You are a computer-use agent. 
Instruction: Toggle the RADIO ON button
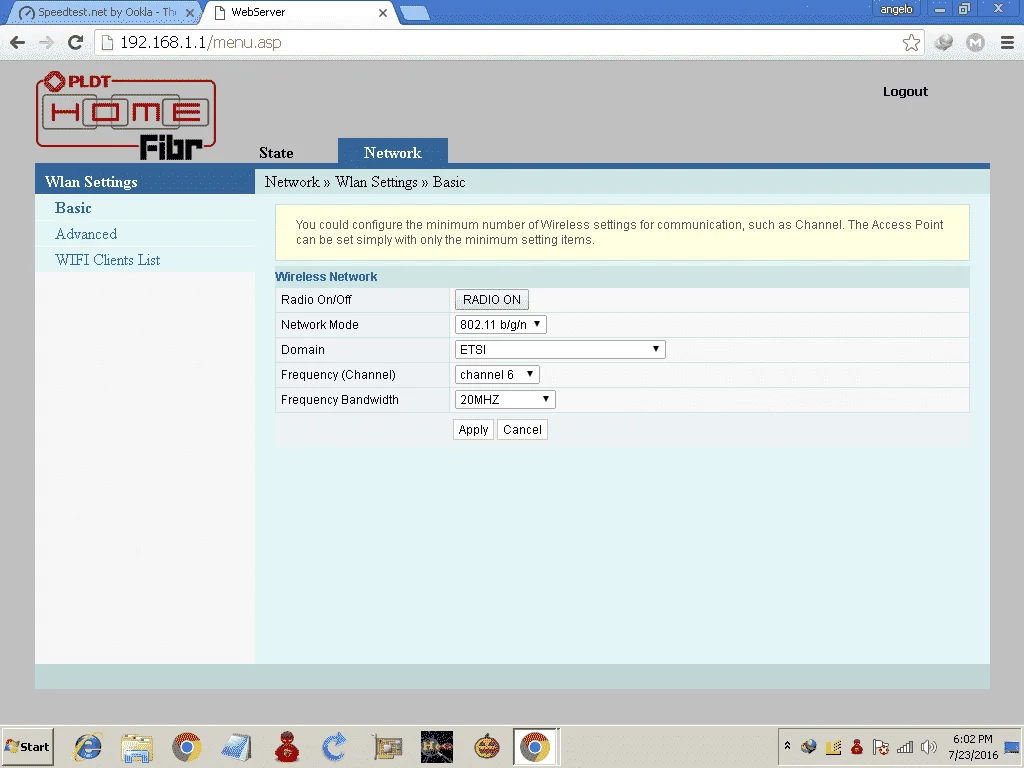tap(492, 300)
